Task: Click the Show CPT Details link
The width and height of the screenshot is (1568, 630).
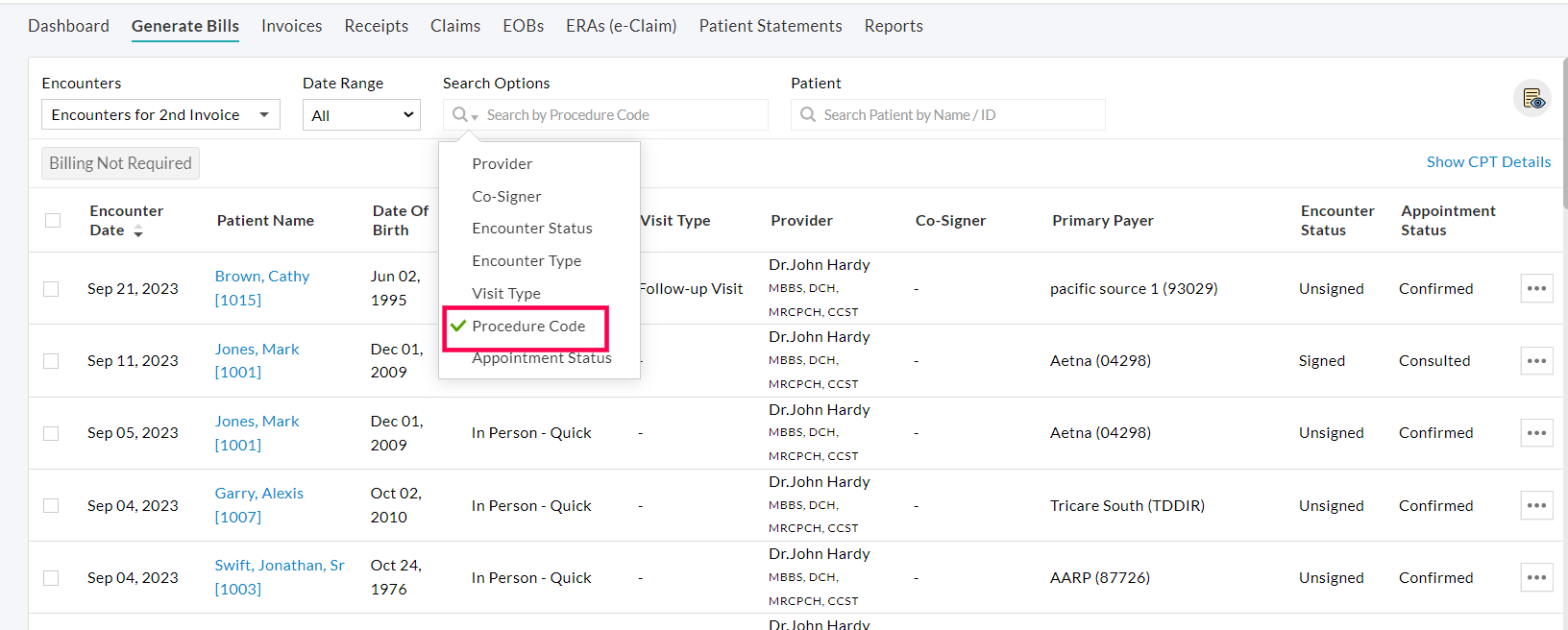Action: 1488,161
